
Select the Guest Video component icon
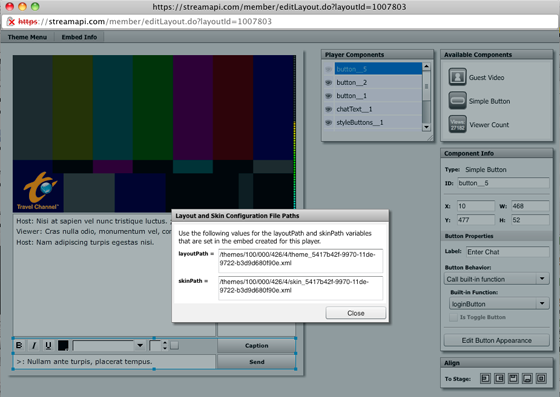[x=458, y=77]
